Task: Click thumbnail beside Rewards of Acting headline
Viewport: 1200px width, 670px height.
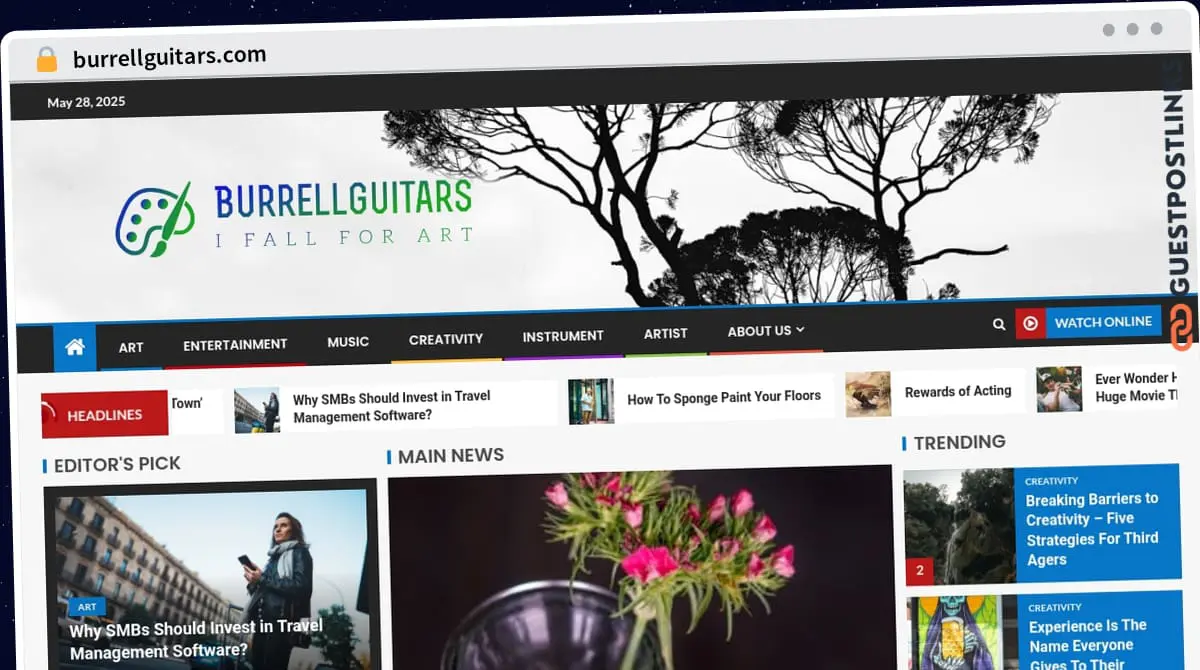Action: pyautogui.click(x=868, y=394)
